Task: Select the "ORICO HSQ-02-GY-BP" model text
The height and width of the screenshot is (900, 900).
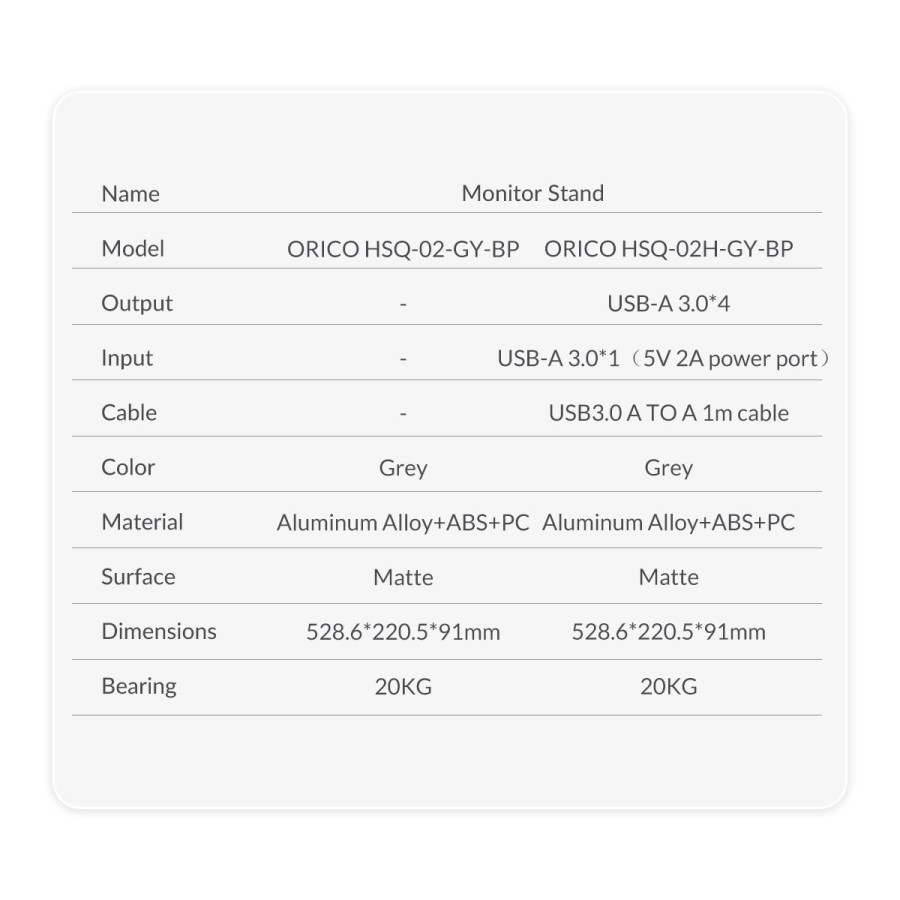Action: pyautogui.click(x=403, y=249)
